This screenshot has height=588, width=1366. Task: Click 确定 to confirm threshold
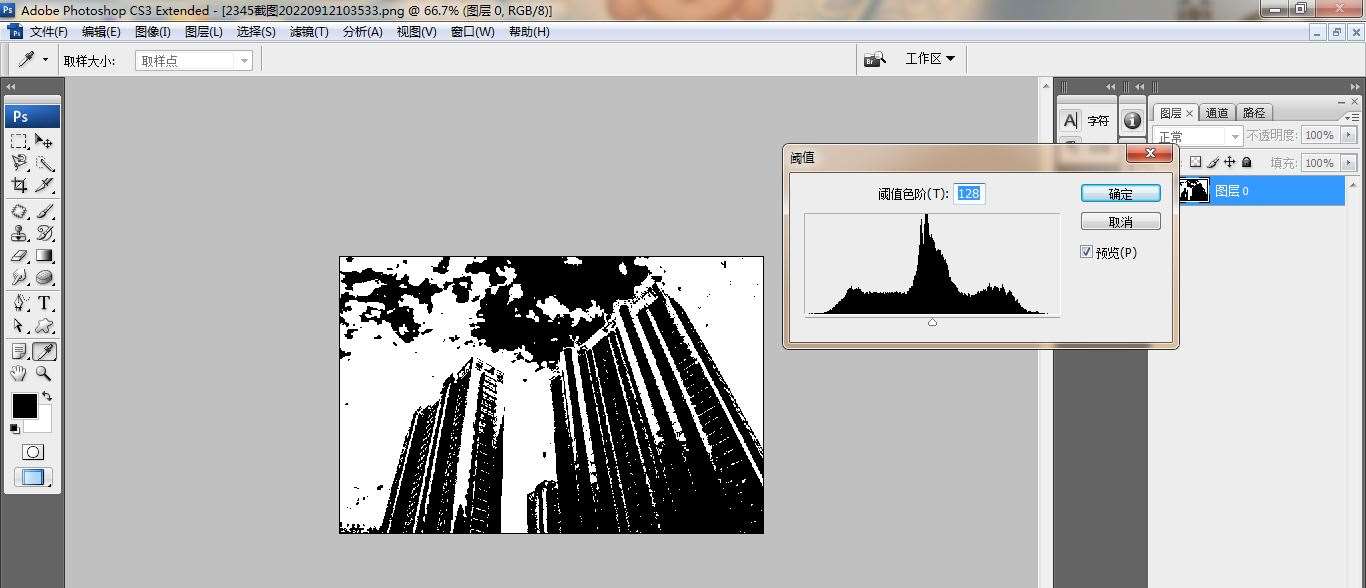coord(1120,194)
